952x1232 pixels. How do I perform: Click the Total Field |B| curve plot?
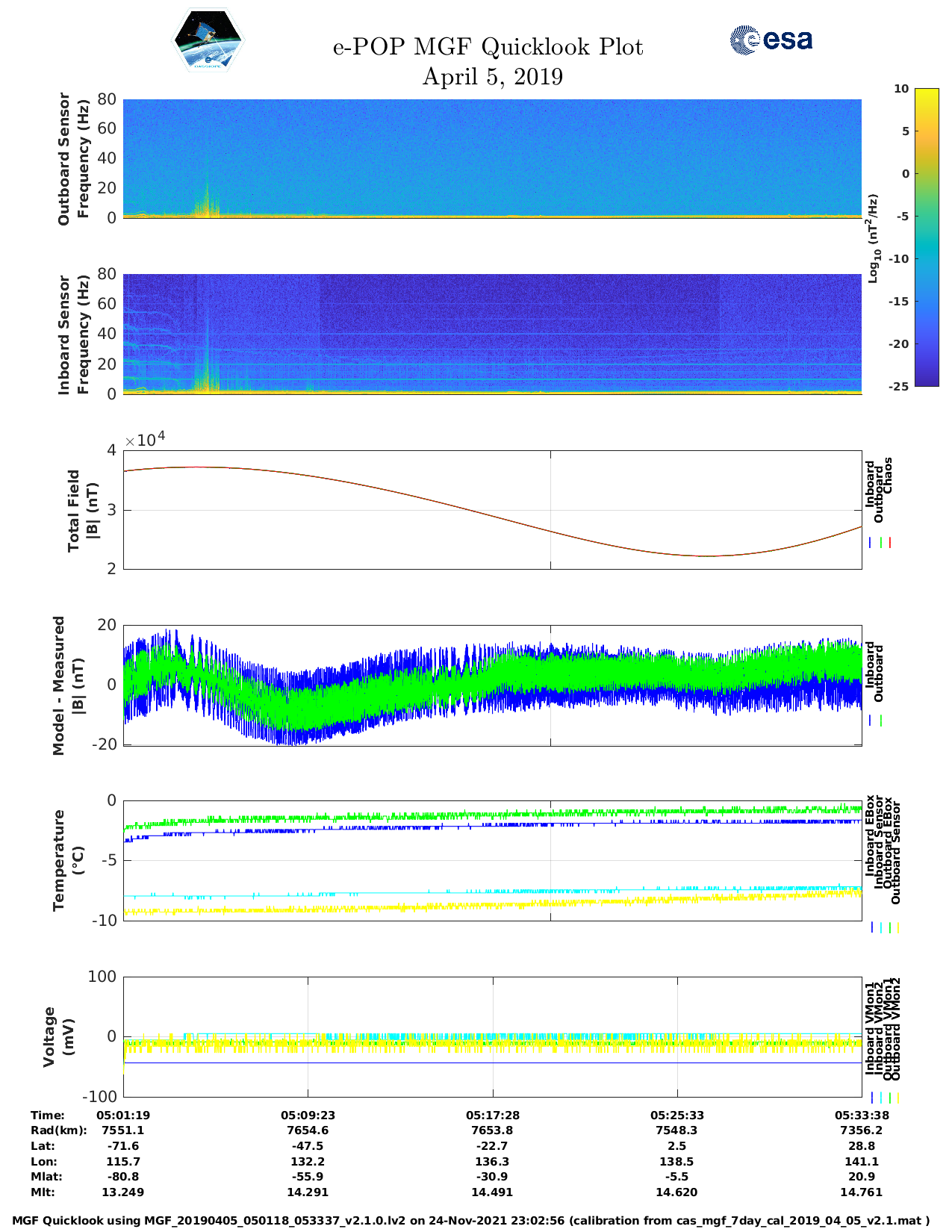click(x=492, y=510)
